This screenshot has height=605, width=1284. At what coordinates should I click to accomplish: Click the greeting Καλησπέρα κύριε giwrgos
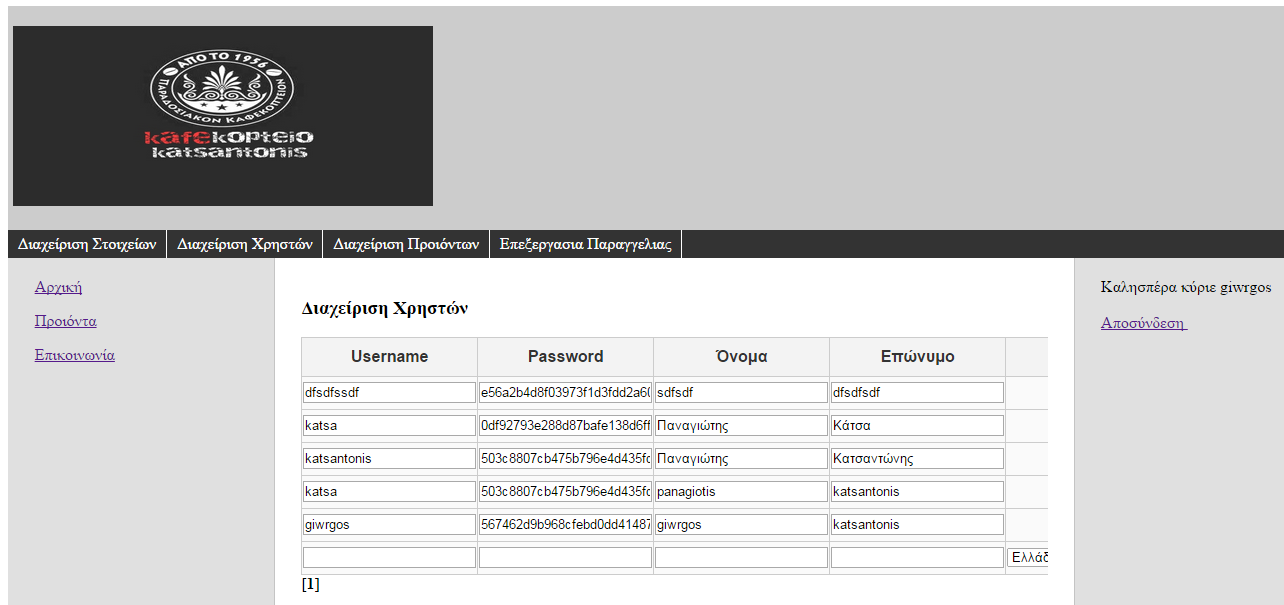pyautogui.click(x=1186, y=288)
